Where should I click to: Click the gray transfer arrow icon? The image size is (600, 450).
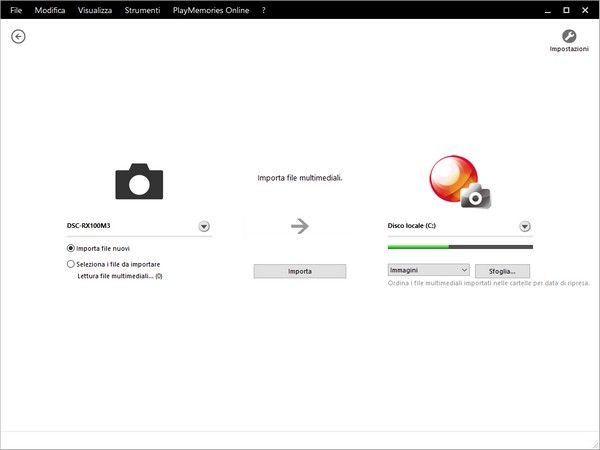tap(299, 227)
